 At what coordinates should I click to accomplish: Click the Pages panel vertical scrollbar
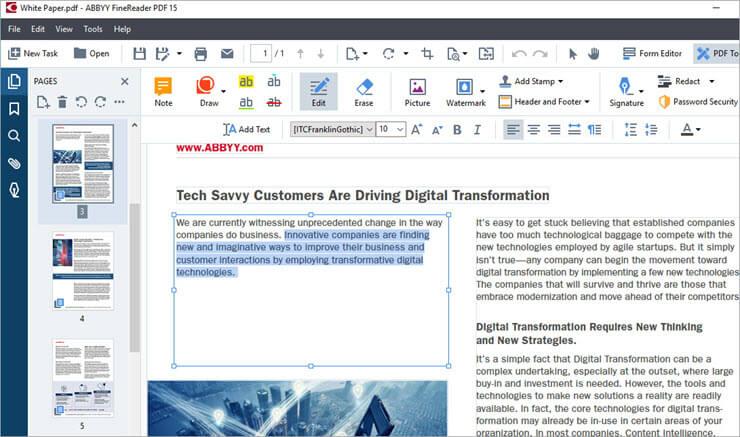[x=135, y=277]
